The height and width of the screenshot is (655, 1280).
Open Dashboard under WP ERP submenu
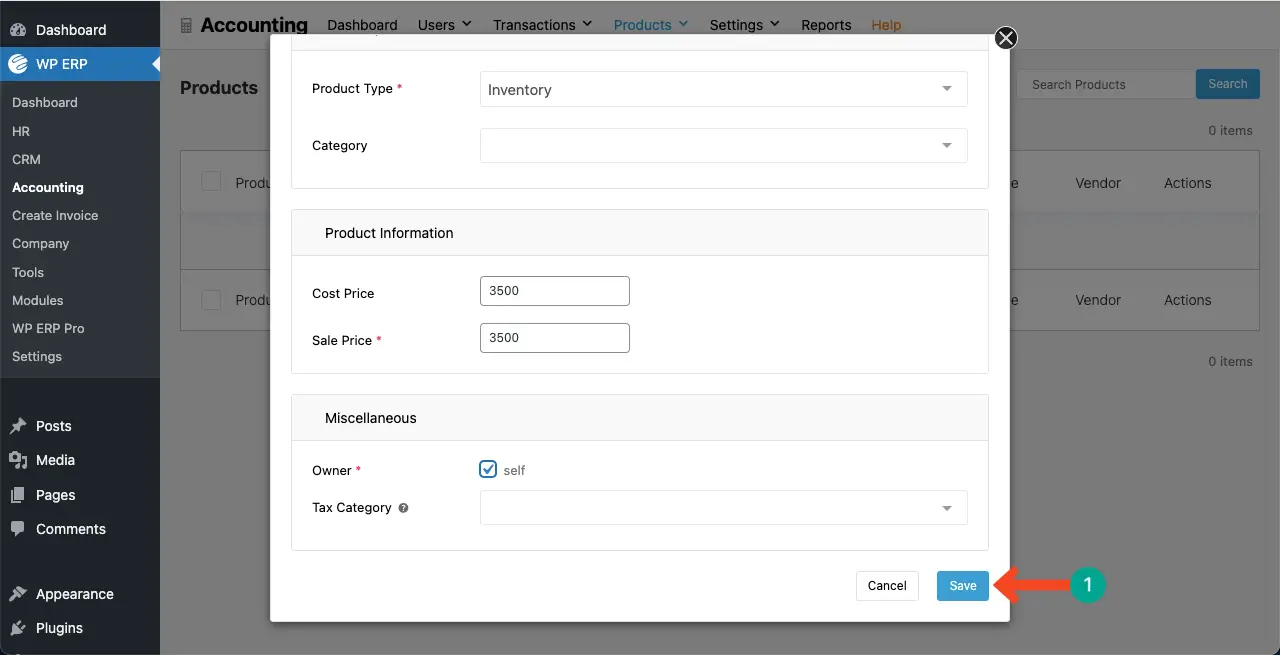coord(45,102)
